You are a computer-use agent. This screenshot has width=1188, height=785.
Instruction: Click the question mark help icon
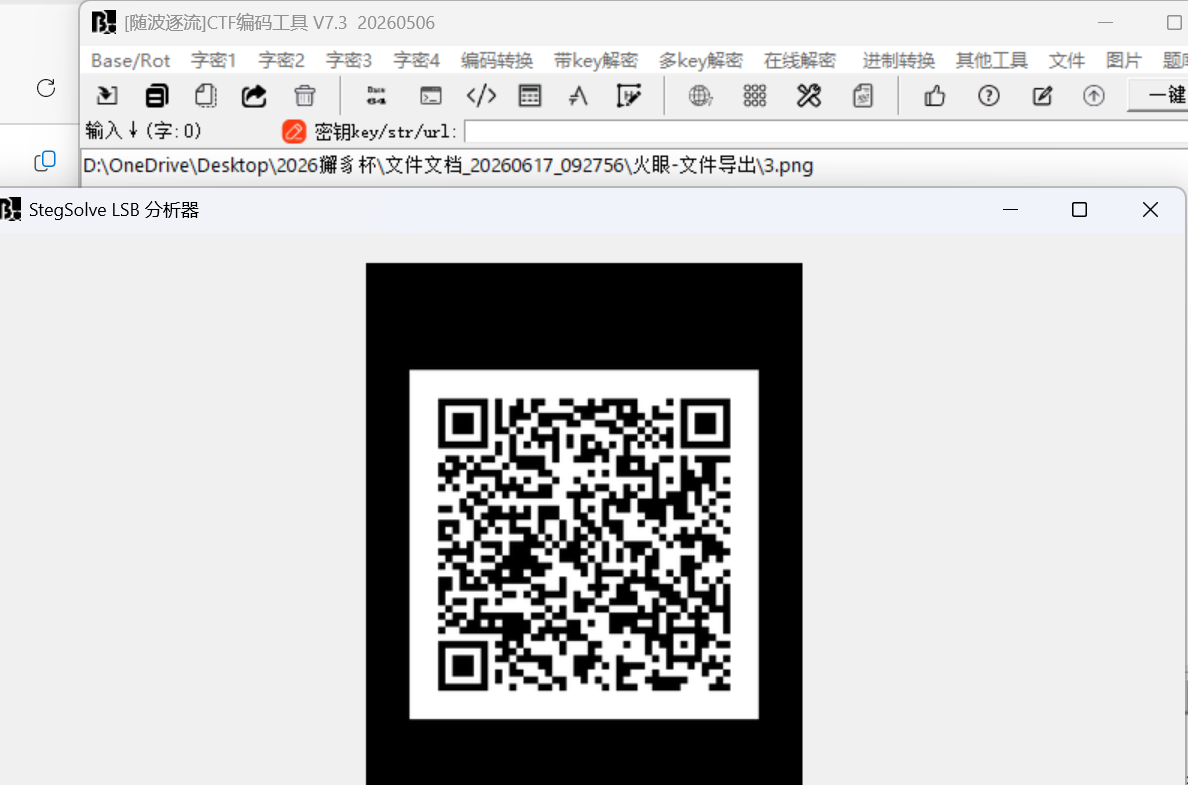click(x=989, y=95)
